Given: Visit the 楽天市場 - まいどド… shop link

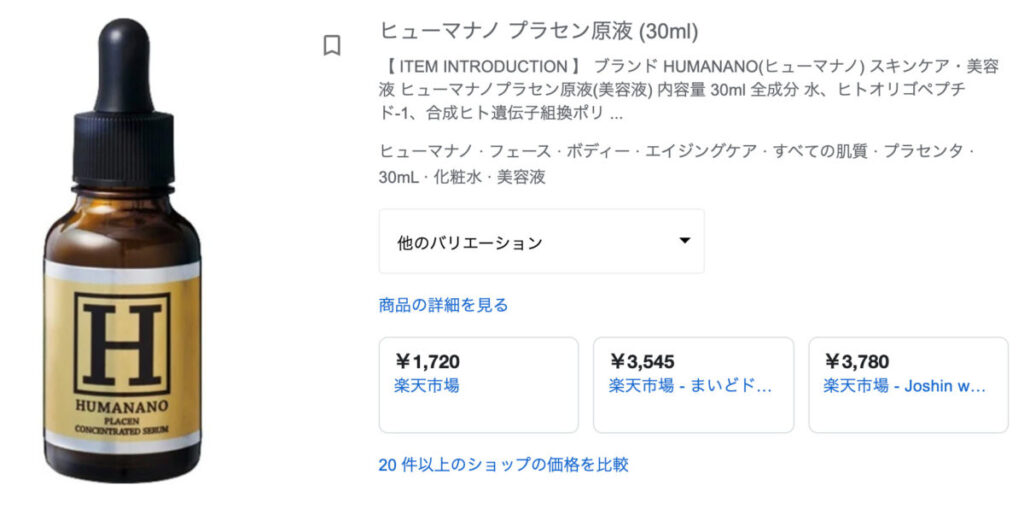Looking at the screenshot, I should 690,385.
